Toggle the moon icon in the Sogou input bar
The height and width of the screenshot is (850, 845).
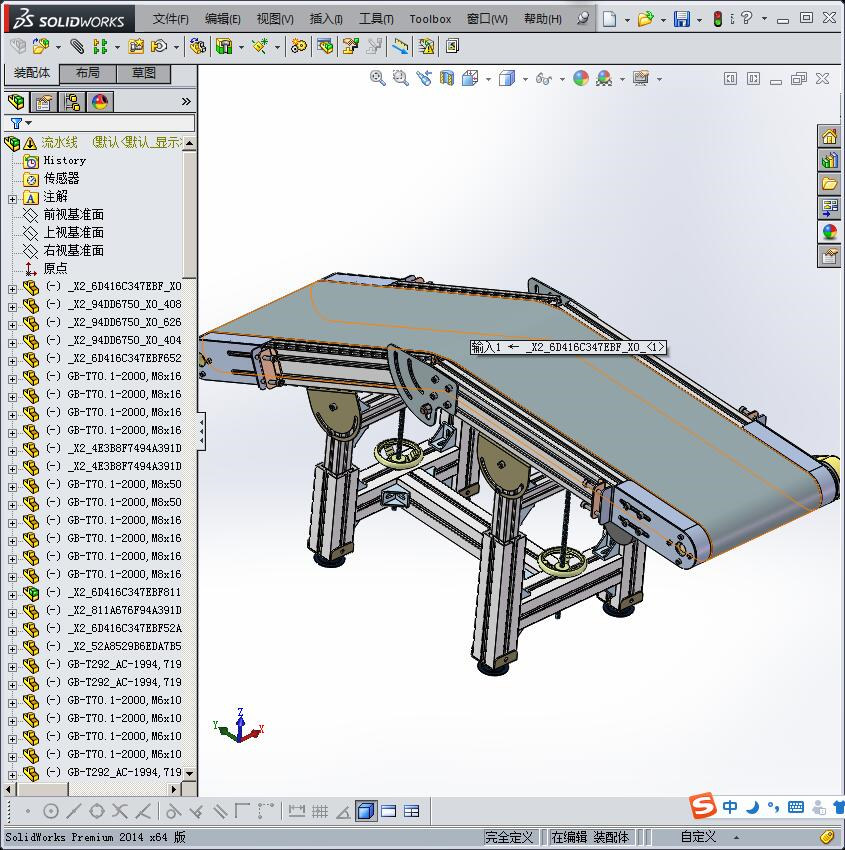752,807
